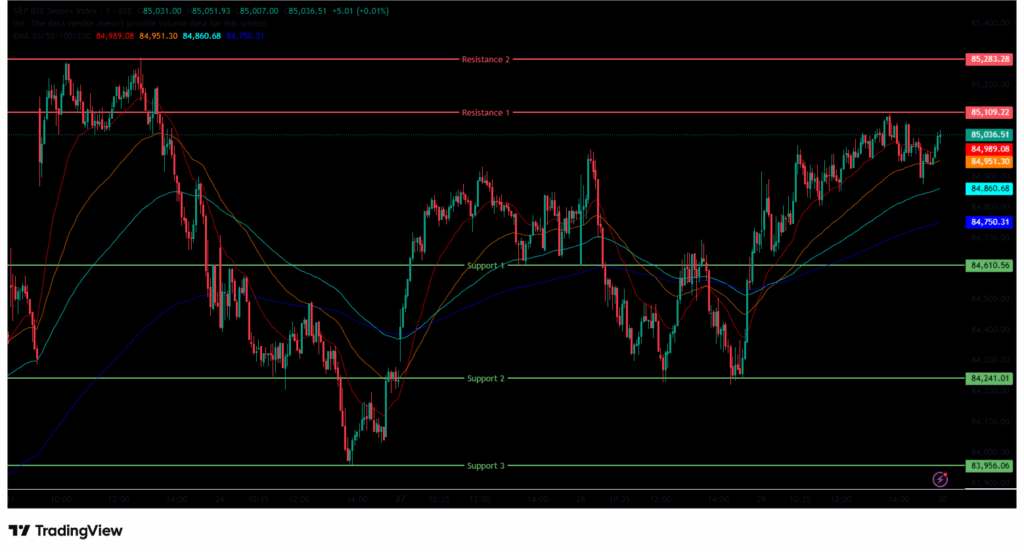Viewport: 1024px width, 552px height.
Task: Click the current price label 85,036.51
Action: [990, 135]
